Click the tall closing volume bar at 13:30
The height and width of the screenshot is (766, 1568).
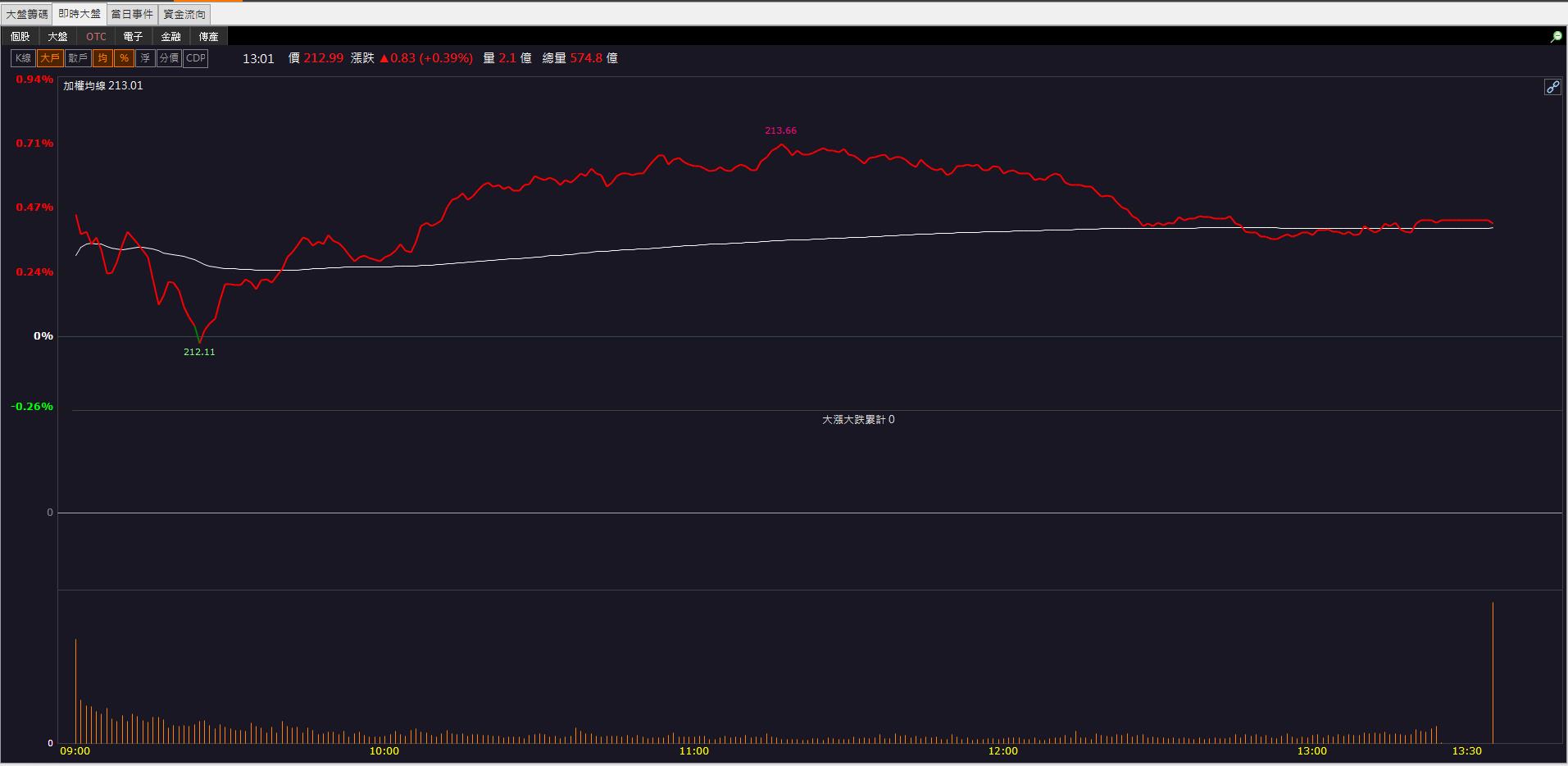[x=1493, y=673]
